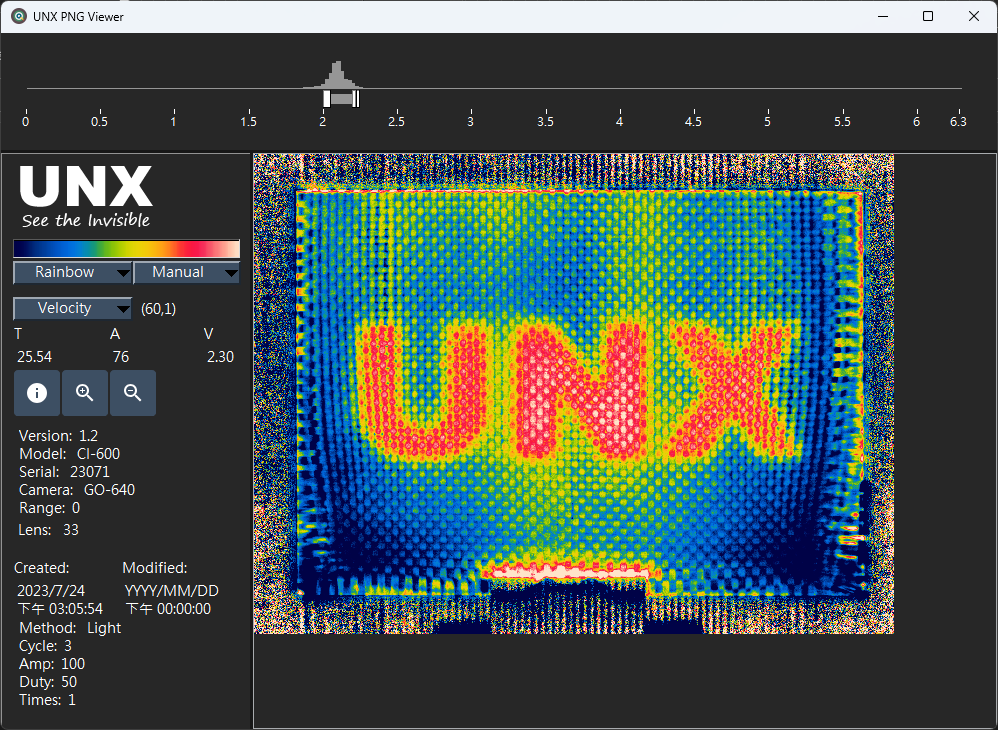Image resolution: width=998 pixels, height=730 pixels.
Task: Click the Amp: 100 text
Action: tap(52, 664)
